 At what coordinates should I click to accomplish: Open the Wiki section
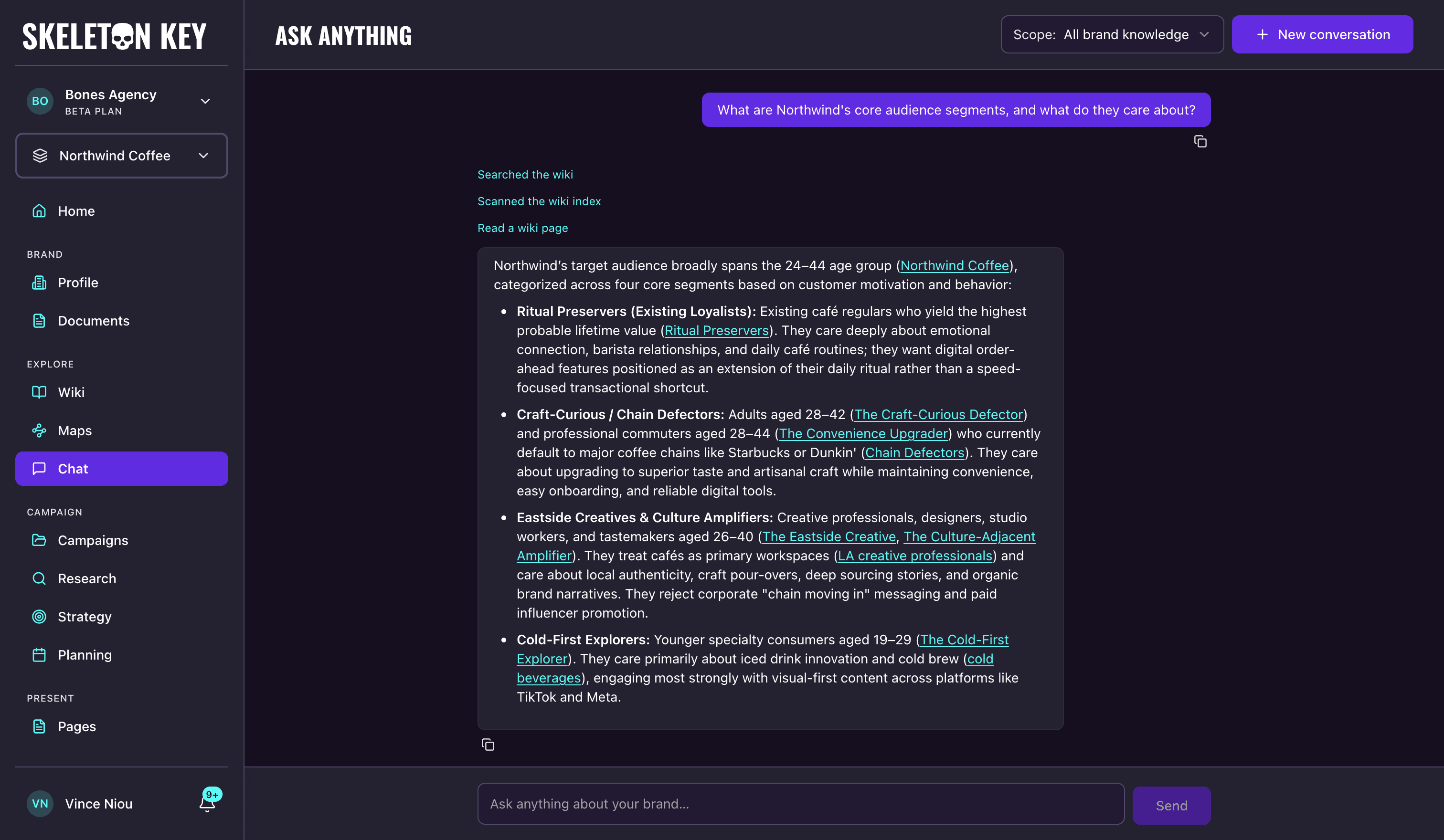[x=121, y=392]
